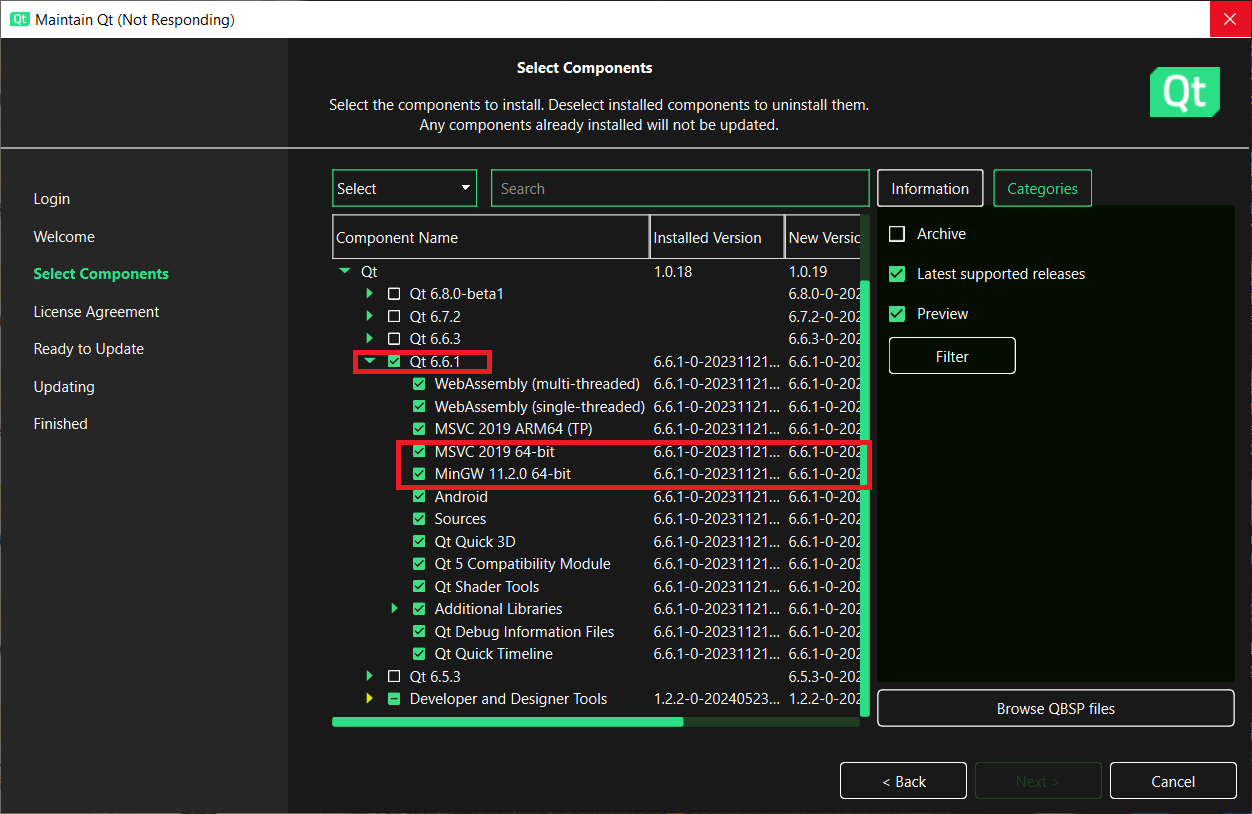Check the Qt 6.5.3 checkbox
The image size is (1252, 814).
coord(394,677)
